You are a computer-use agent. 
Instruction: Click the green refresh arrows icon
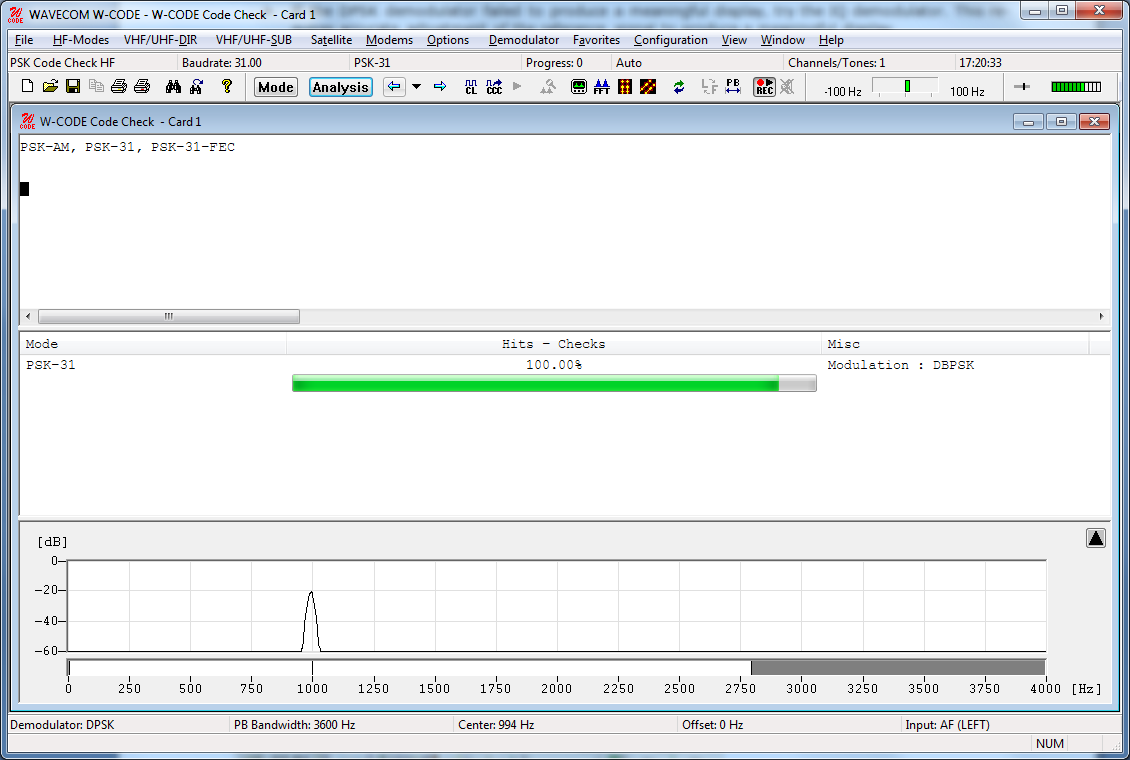[679, 87]
